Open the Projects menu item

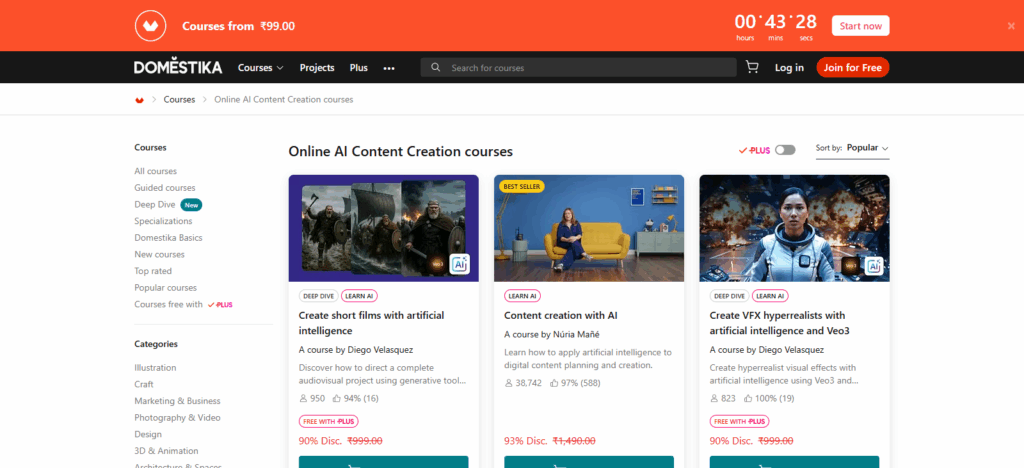(317, 68)
